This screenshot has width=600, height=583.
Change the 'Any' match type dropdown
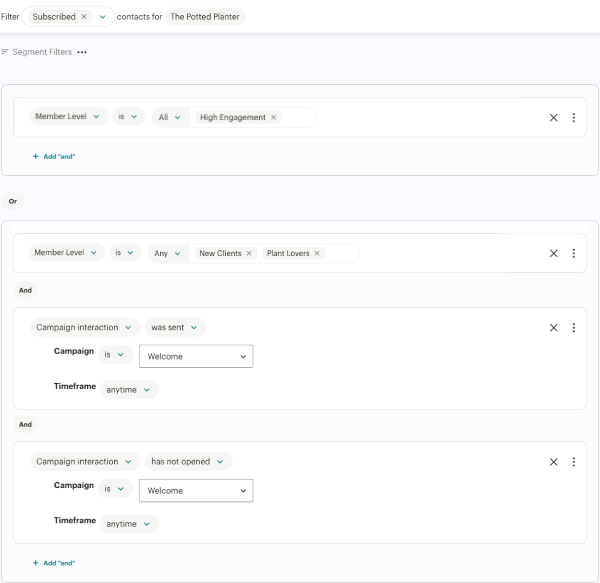click(x=166, y=253)
